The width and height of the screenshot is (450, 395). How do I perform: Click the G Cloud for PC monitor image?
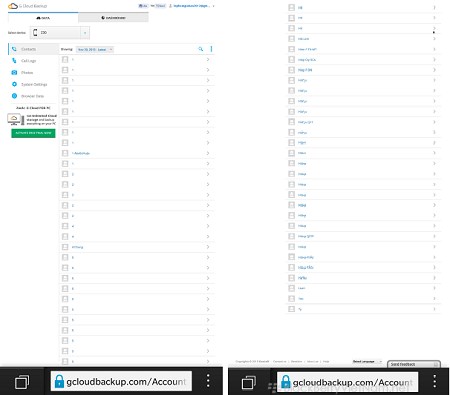(x=15, y=119)
